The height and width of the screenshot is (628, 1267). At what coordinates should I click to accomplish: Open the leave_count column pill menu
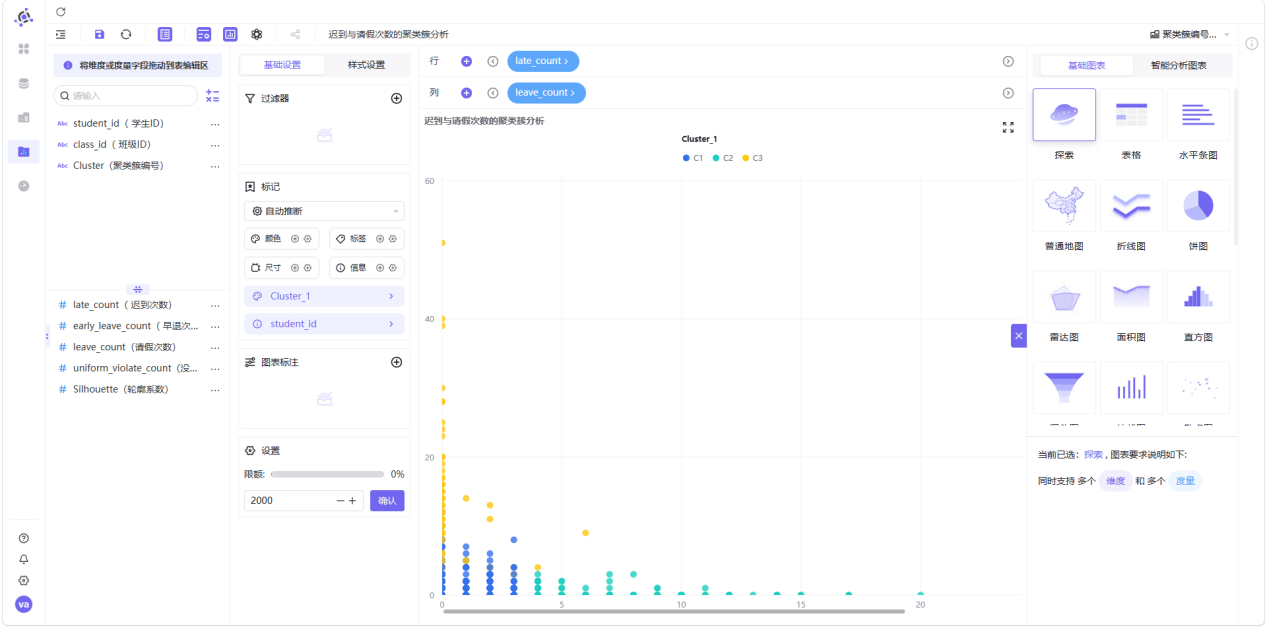click(x=546, y=93)
